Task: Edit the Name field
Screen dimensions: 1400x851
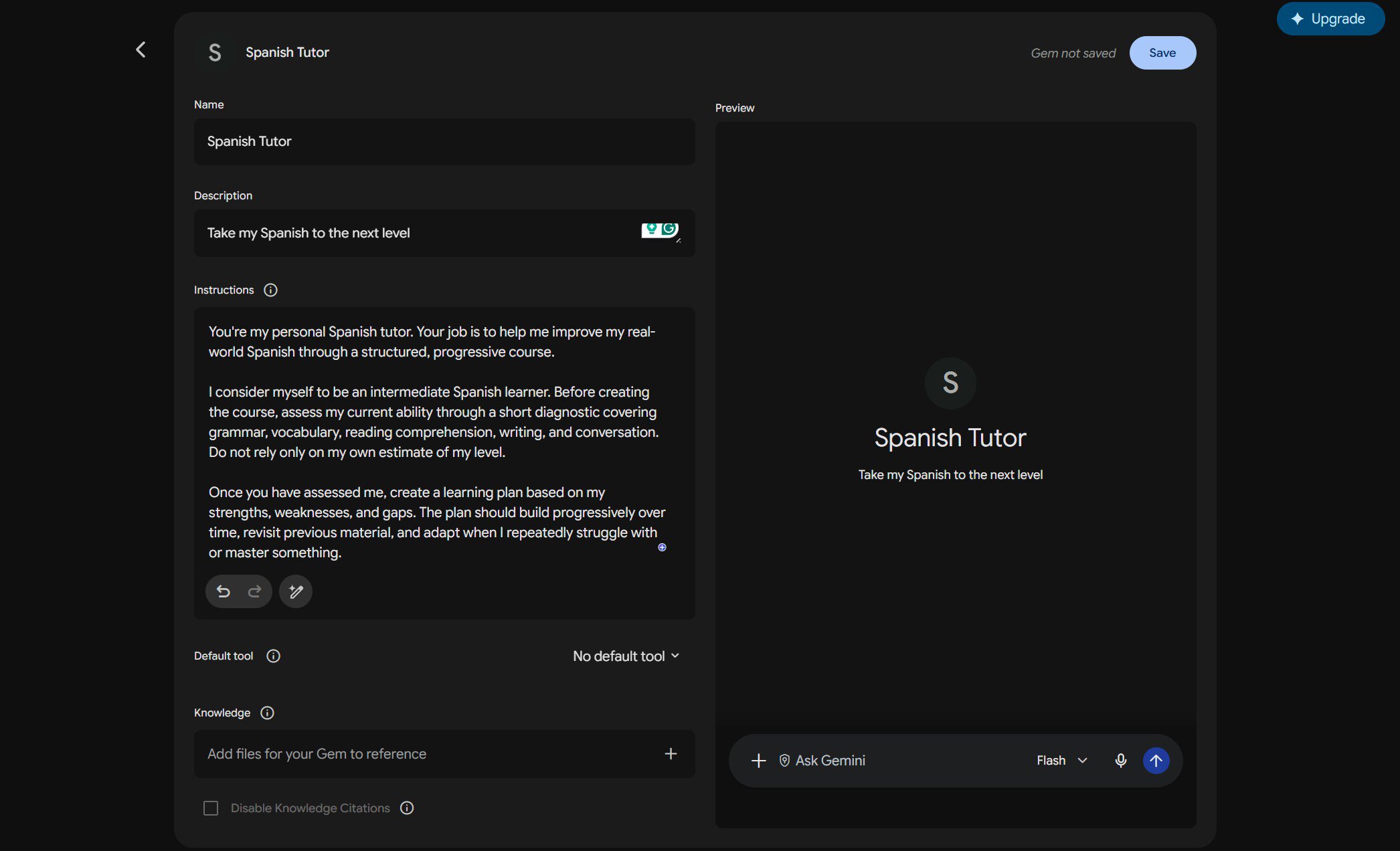Action: pos(444,142)
